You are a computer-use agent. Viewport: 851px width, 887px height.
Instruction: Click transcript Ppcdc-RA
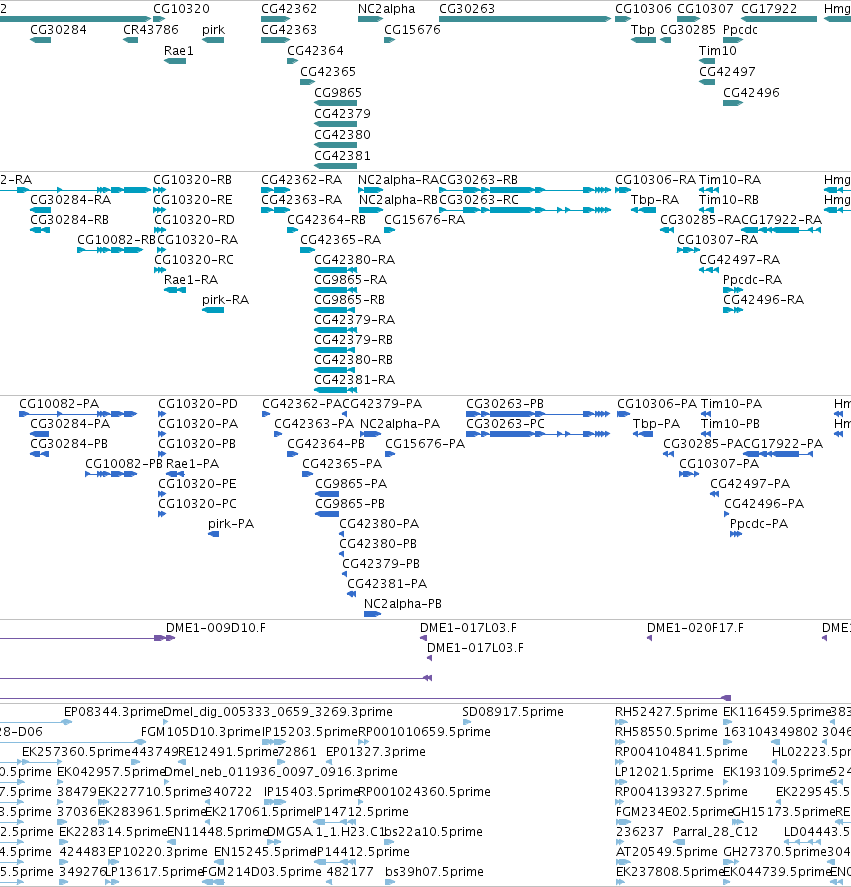pos(753,279)
